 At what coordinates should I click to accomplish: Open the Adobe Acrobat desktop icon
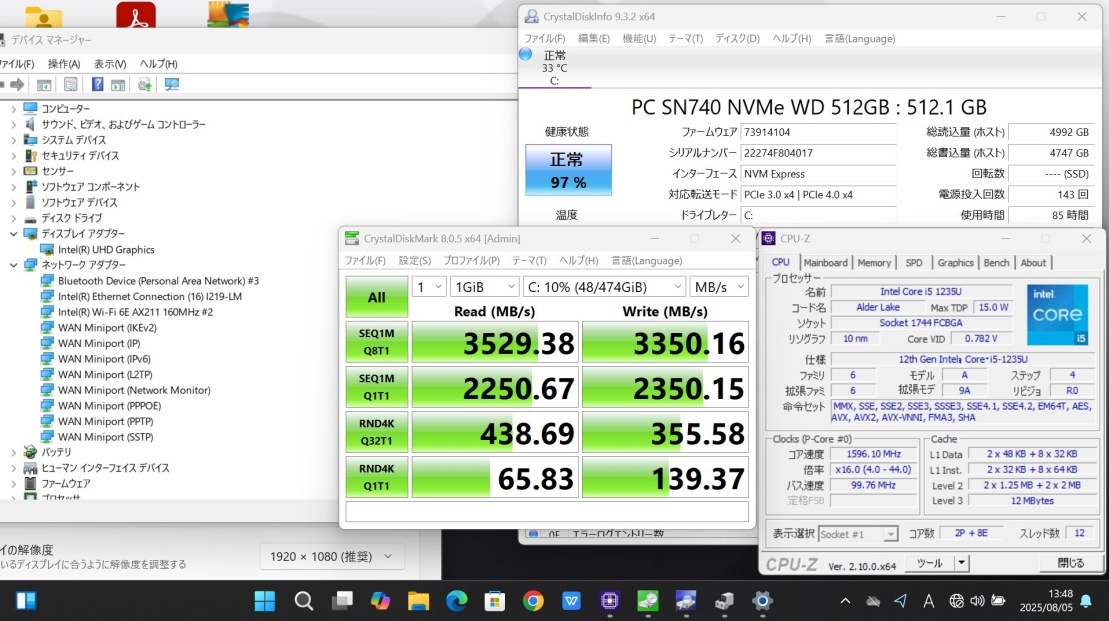[x=136, y=14]
